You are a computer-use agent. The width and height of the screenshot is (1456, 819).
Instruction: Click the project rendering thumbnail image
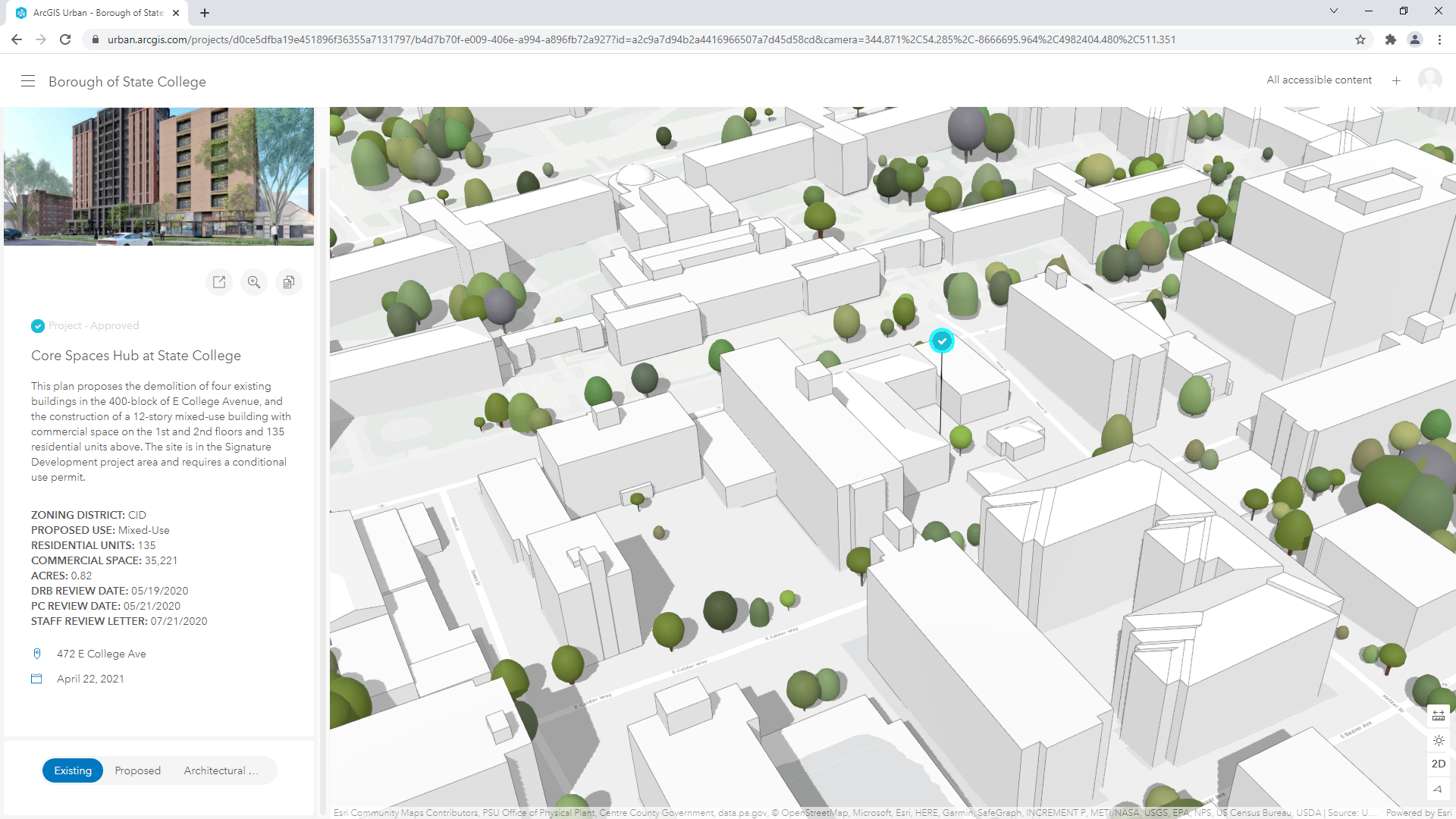point(158,176)
